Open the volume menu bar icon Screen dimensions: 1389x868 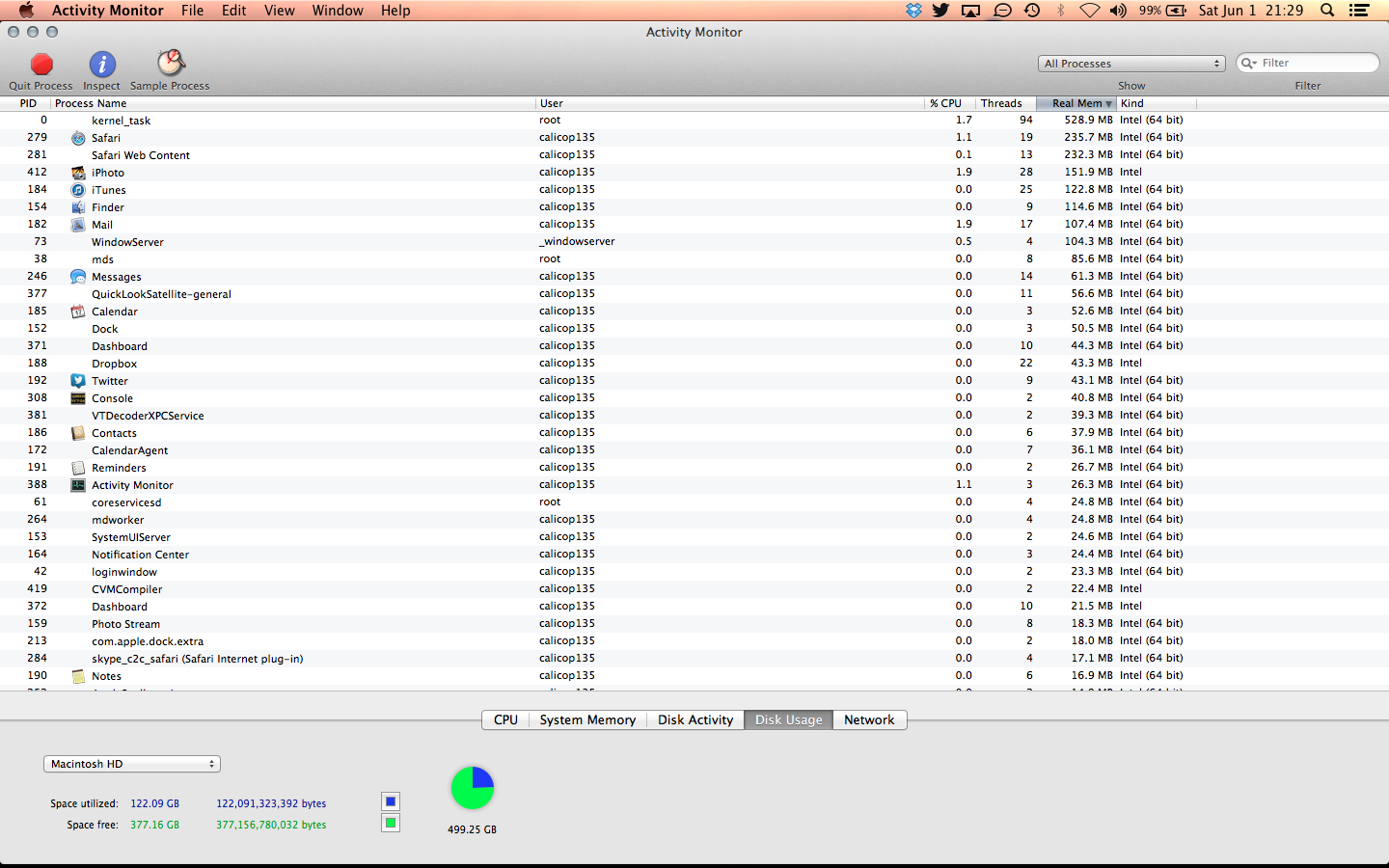(1119, 11)
